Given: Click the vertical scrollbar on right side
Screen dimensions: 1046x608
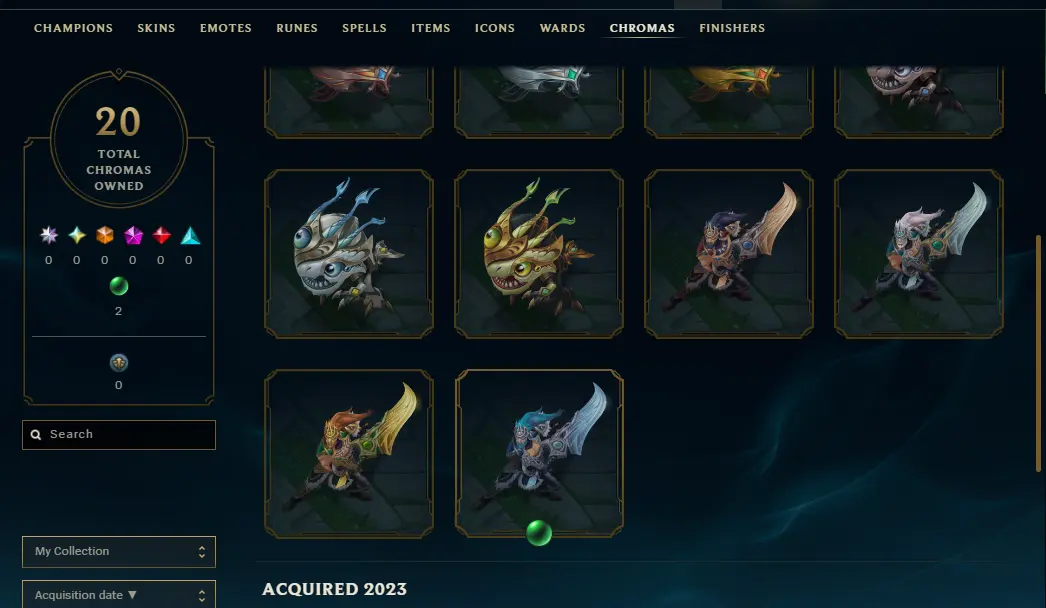Looking at the screenshot, I should tap(1038, 354).
